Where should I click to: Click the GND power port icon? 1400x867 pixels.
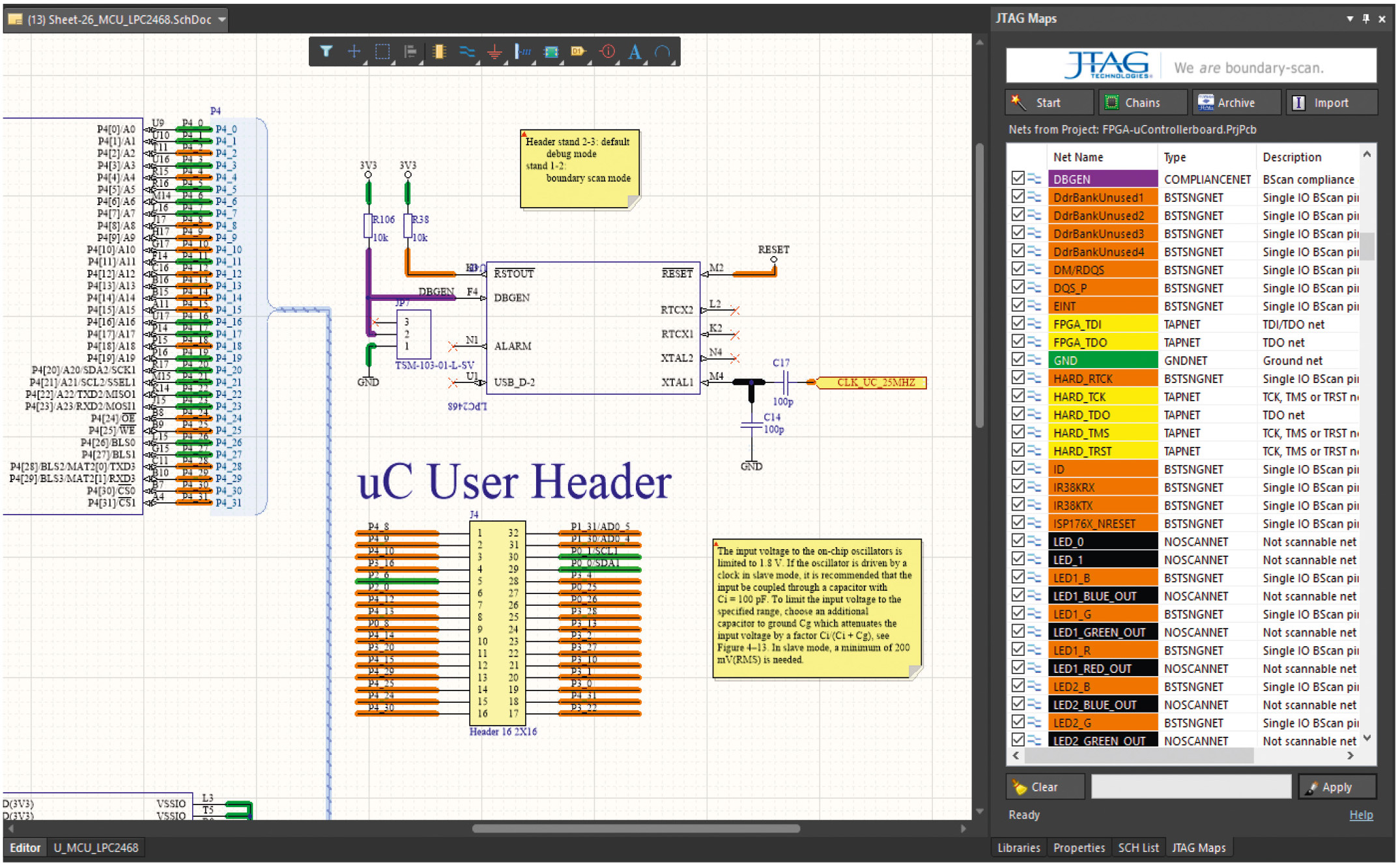click(494, 52)
